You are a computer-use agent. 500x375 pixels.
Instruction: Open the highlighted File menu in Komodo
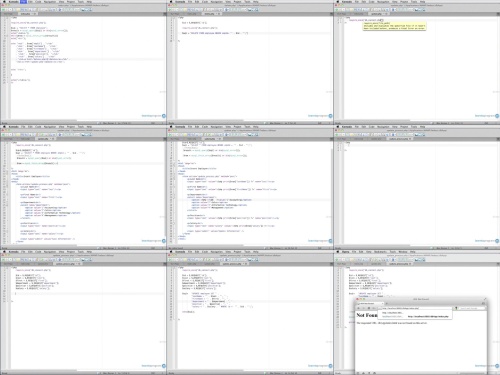tap(23, 2)
